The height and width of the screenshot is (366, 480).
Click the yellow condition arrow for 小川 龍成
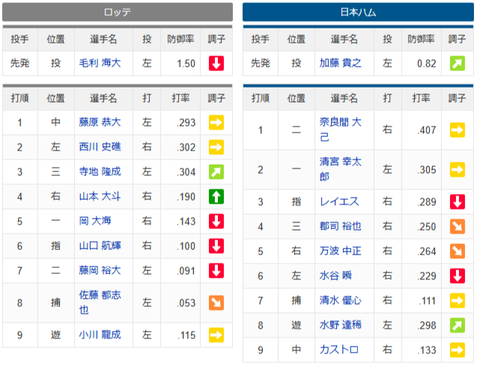[216, 335]
